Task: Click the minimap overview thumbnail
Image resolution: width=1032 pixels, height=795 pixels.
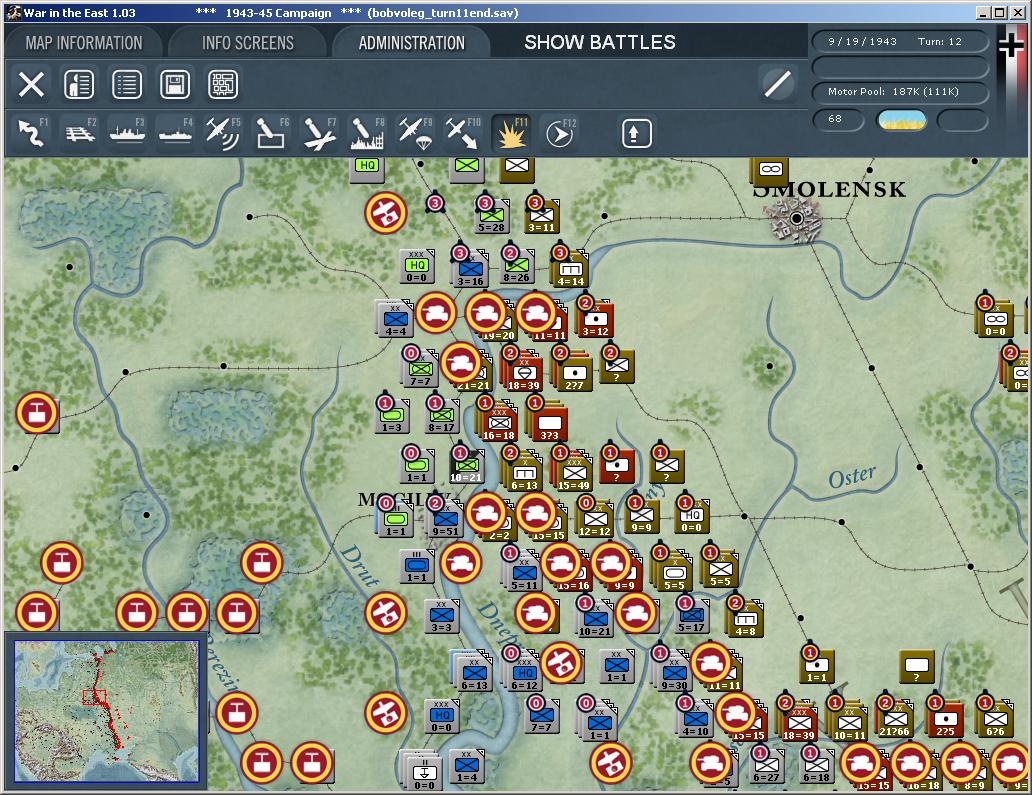Action: 106,711
